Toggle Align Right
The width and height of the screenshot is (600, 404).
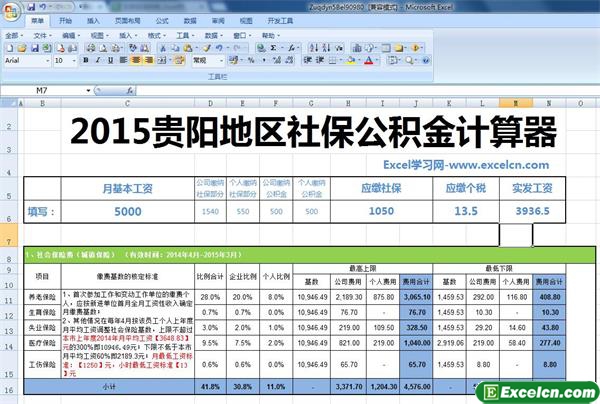pyautogui.click(x=148, y=60)
